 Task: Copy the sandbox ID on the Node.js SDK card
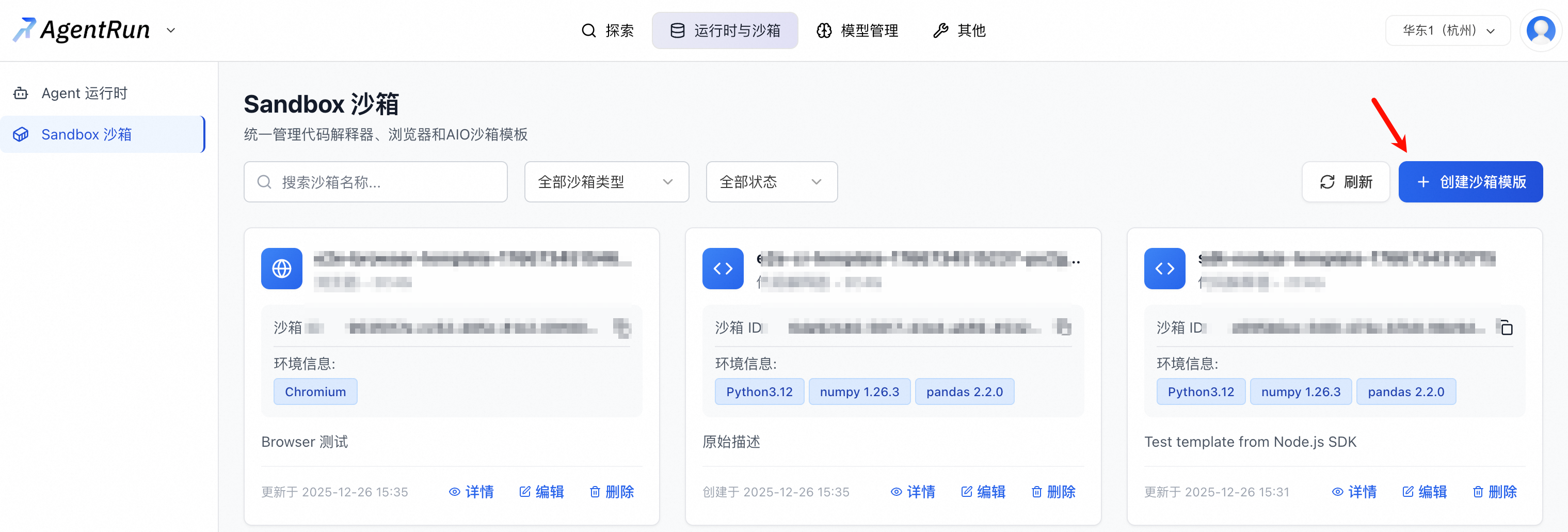pyautogui.click(x=1506, y=328)
